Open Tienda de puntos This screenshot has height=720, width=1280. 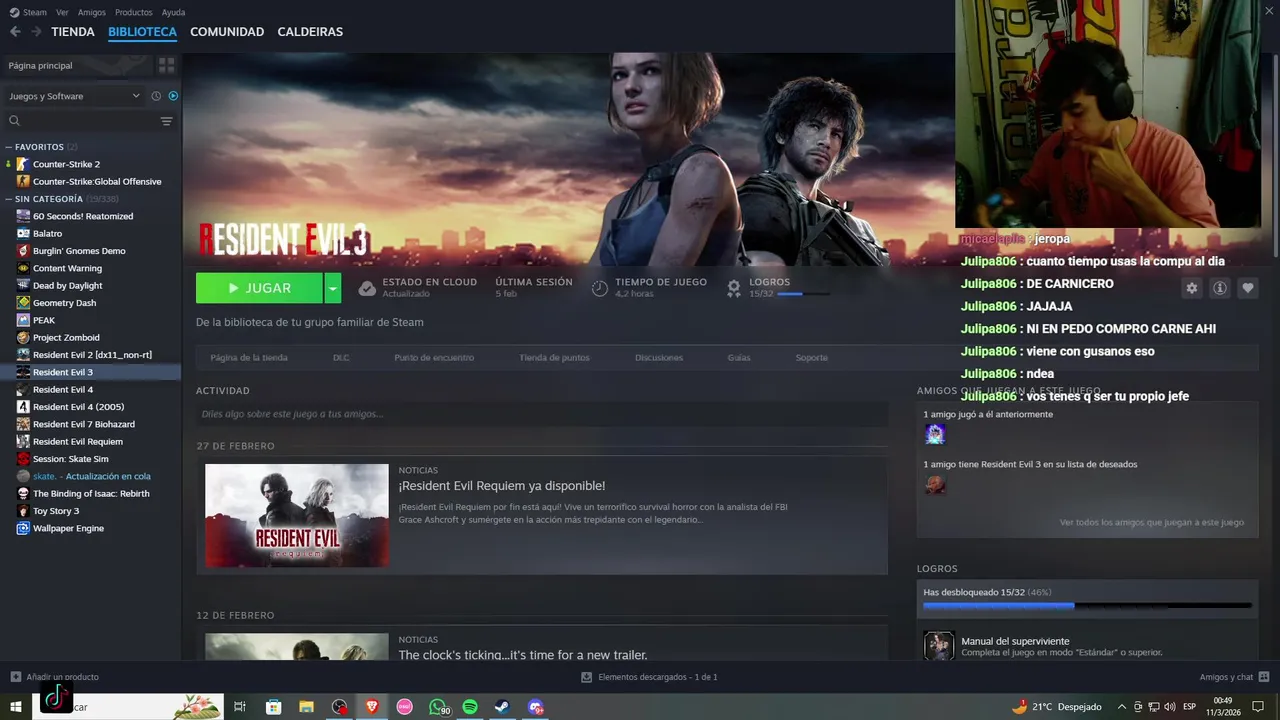(x=554, y=358)
